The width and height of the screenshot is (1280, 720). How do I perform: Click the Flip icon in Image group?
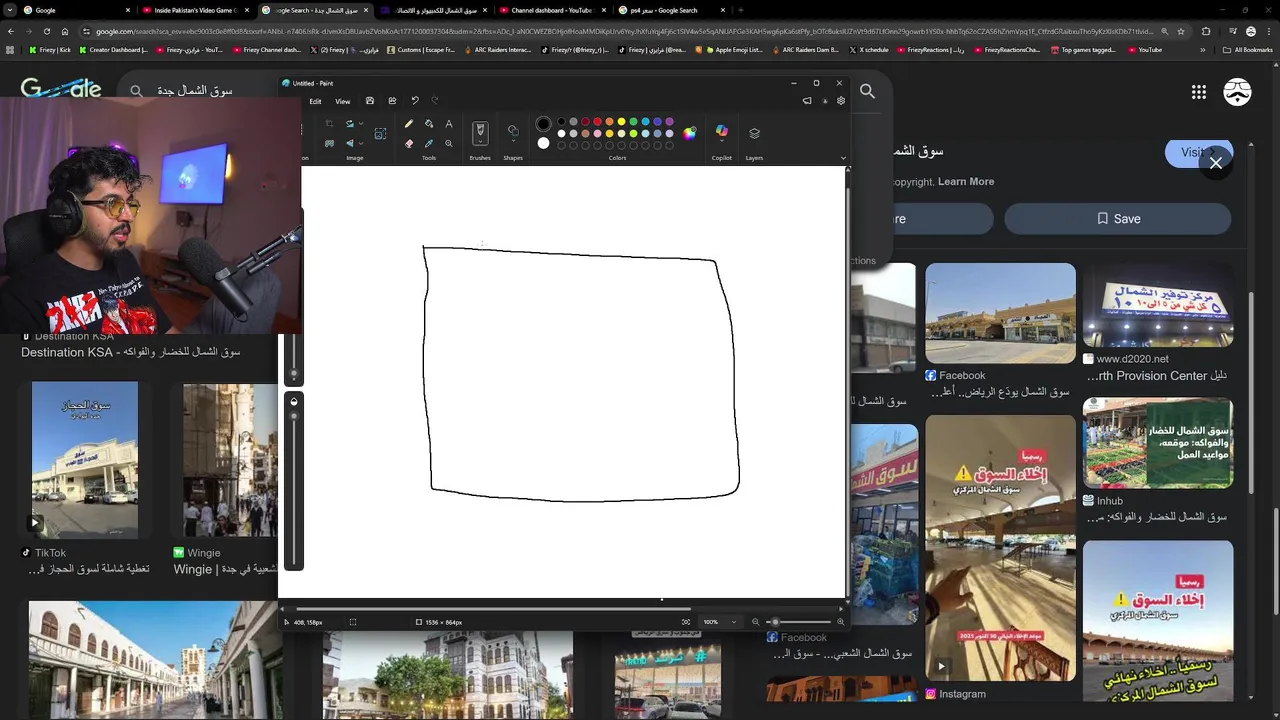[350, 143]
